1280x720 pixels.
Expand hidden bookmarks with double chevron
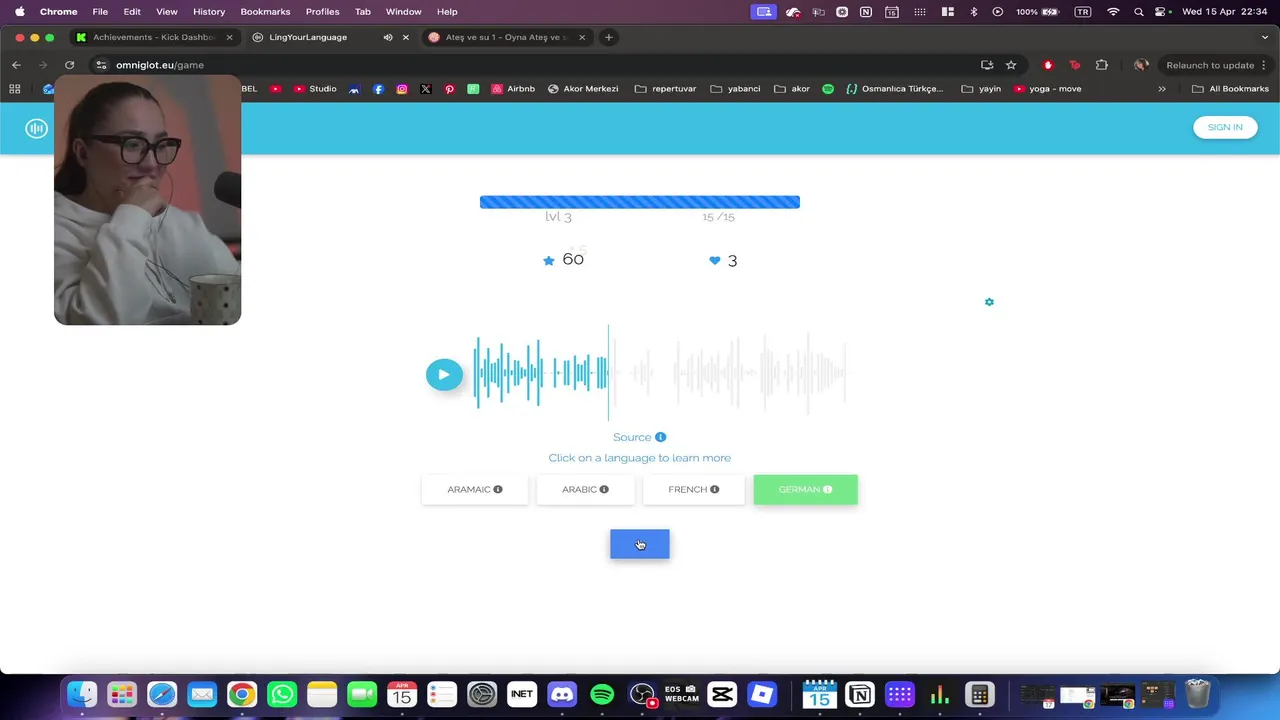click(x=1162, y=89)
